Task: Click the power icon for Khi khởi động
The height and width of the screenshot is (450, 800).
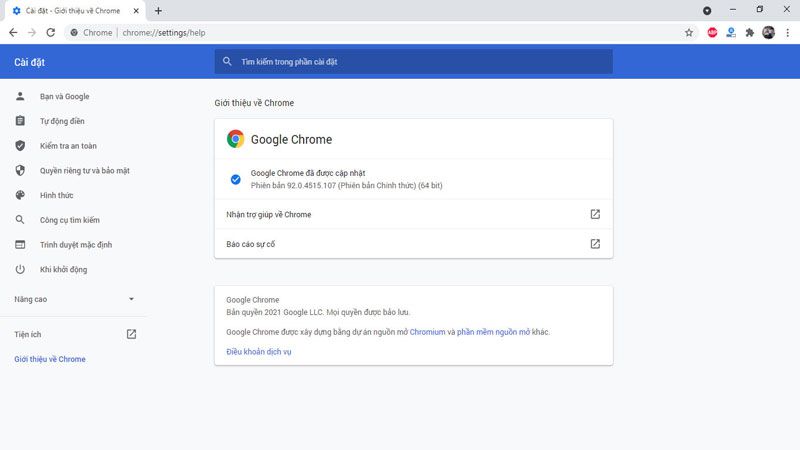Action: pos(20,269)
